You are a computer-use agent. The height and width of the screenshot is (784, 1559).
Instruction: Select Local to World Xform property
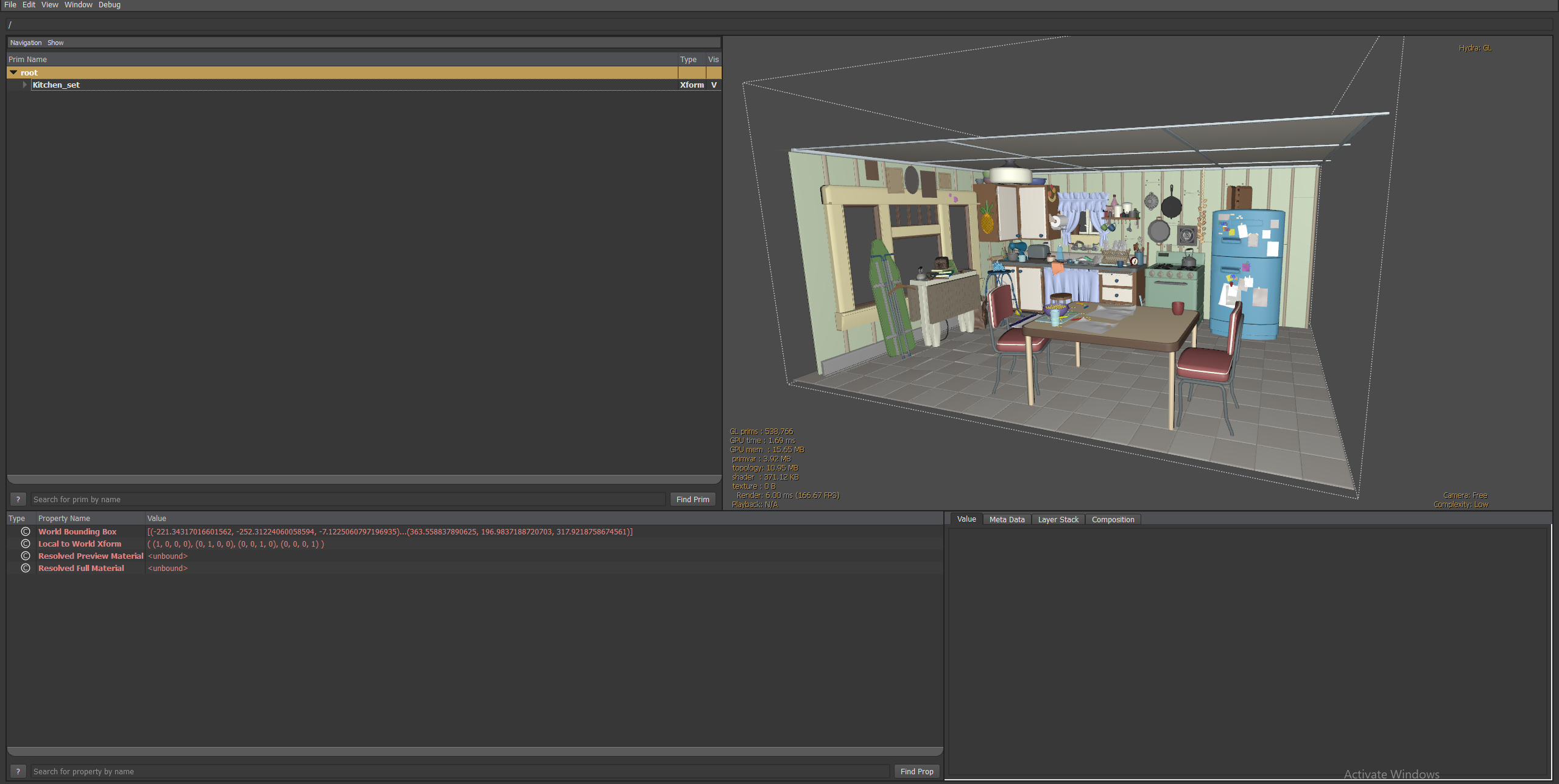click(x=80, y=544)
